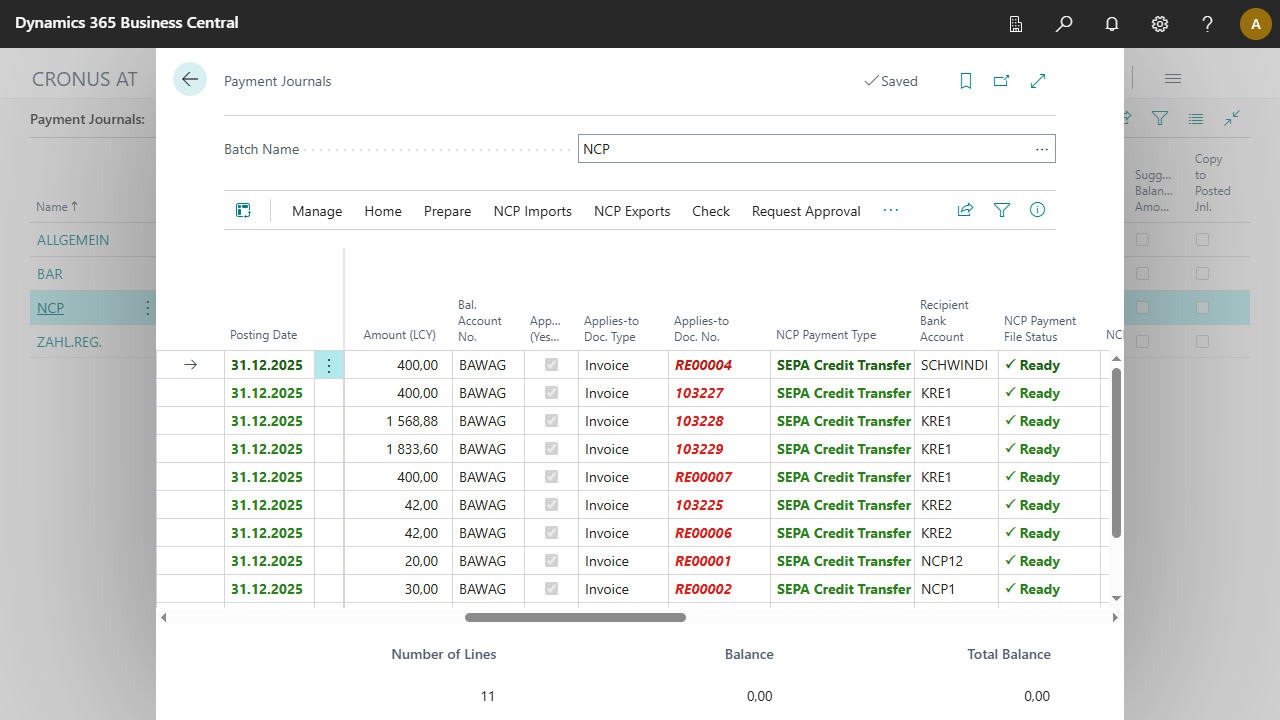Toggle Applied checkbox in RE00001 row
Image resolution: width=1280 pixels, height=720 pixels.
551,561
